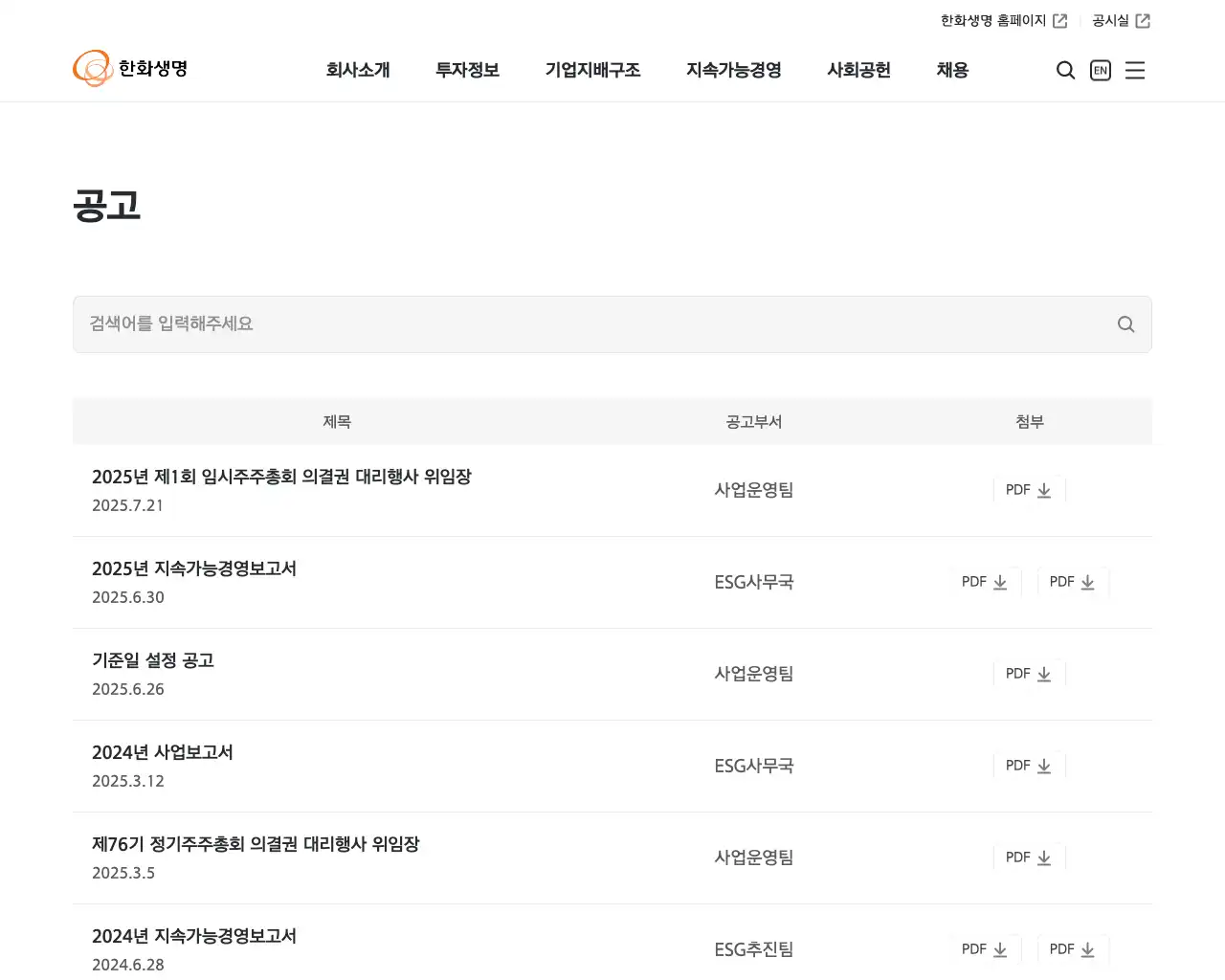The height and width of the screenshot is (980, 1225).
Task: Select the 채용 navigation item
Action: 952,70
